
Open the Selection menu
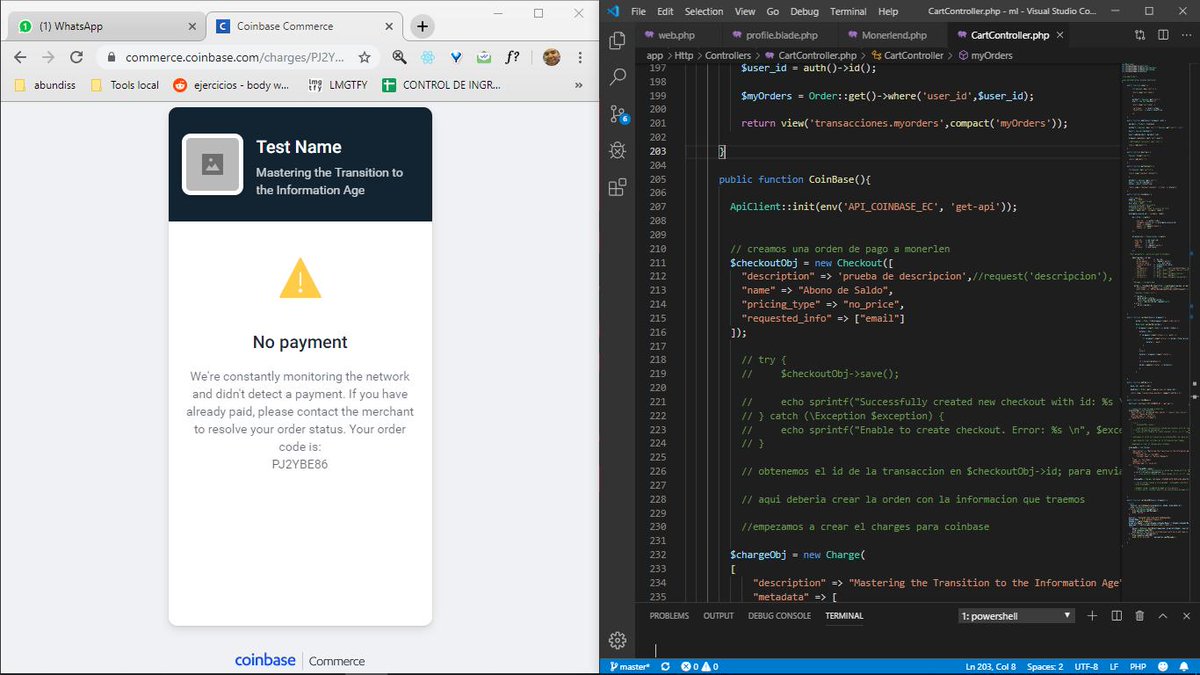704,11
